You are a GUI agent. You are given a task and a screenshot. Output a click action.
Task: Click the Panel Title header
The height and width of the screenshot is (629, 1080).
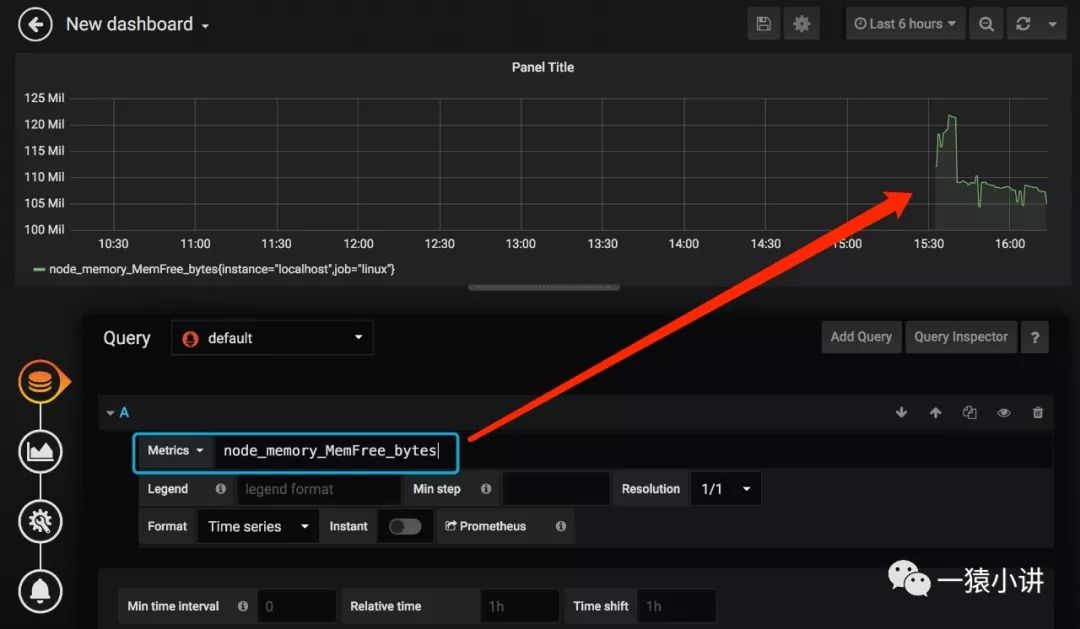point(543,68)
